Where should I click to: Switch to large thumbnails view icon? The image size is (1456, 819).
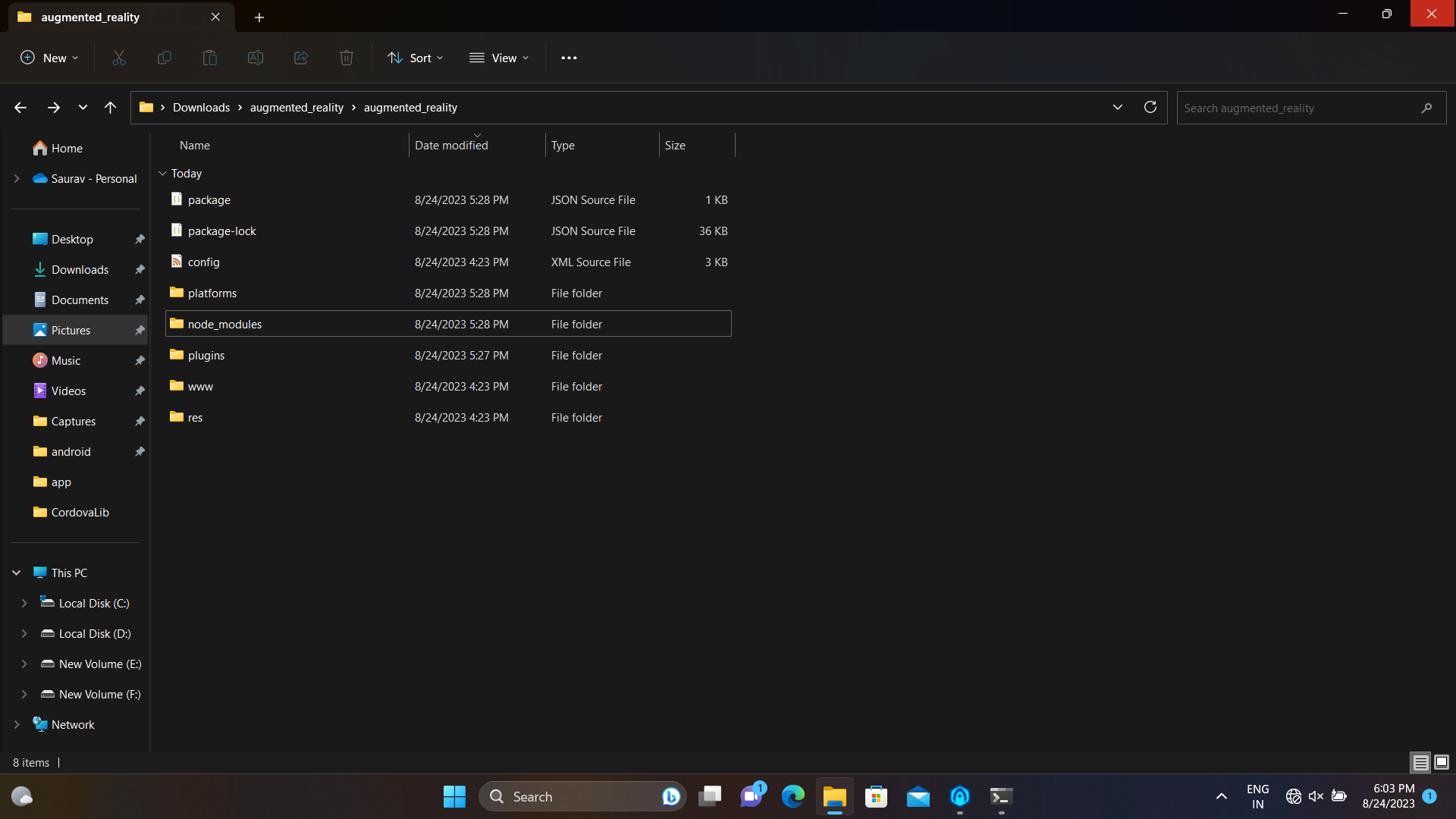1442,762
